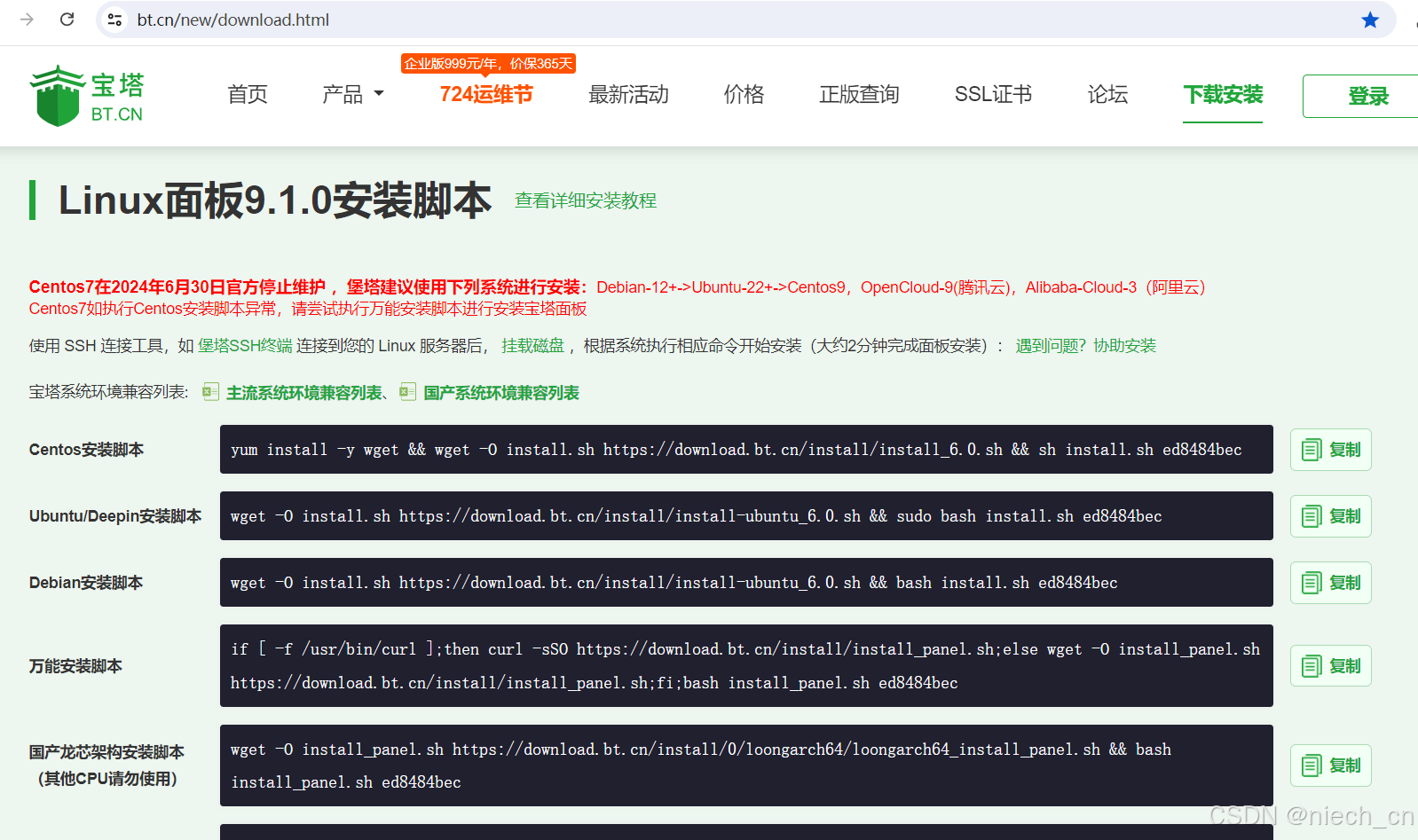Click spreadsheet icon beside 国产系统环境兼容列表
Image resolution: width=1418 pixels, height=840 pixels.
point(407,392)
